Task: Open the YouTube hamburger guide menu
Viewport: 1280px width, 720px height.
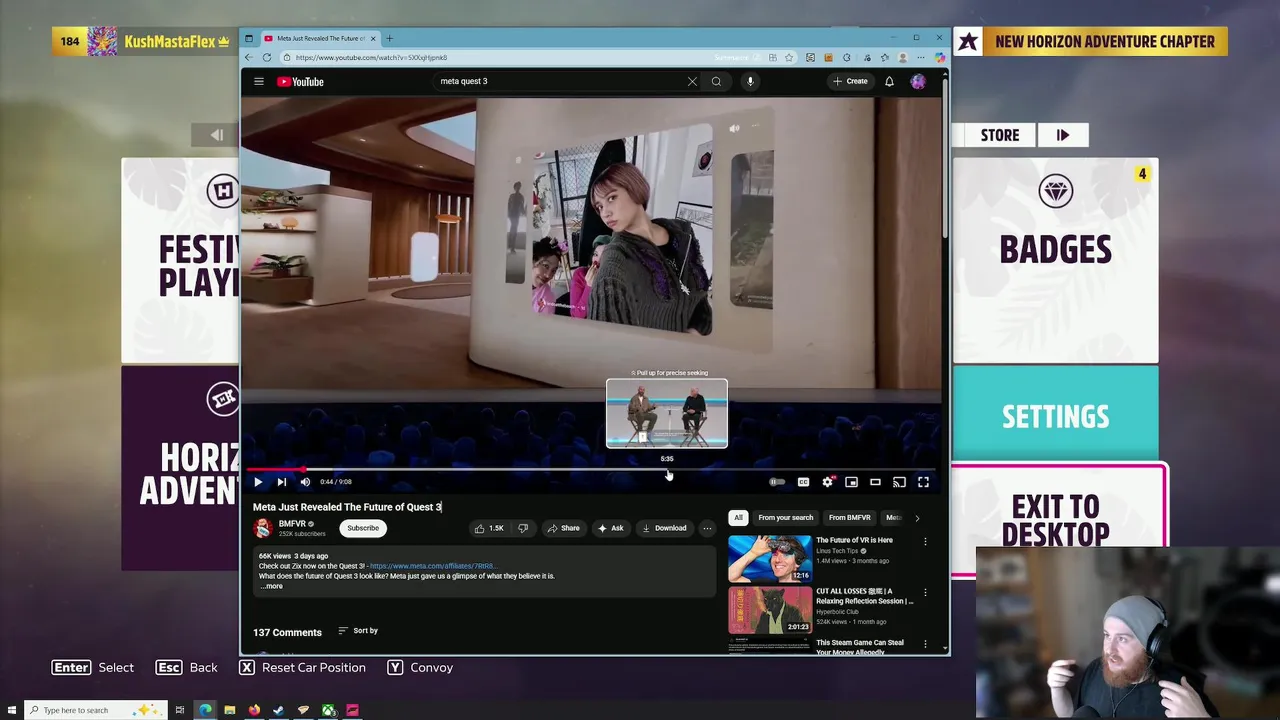Action: [x=259, y=81]
